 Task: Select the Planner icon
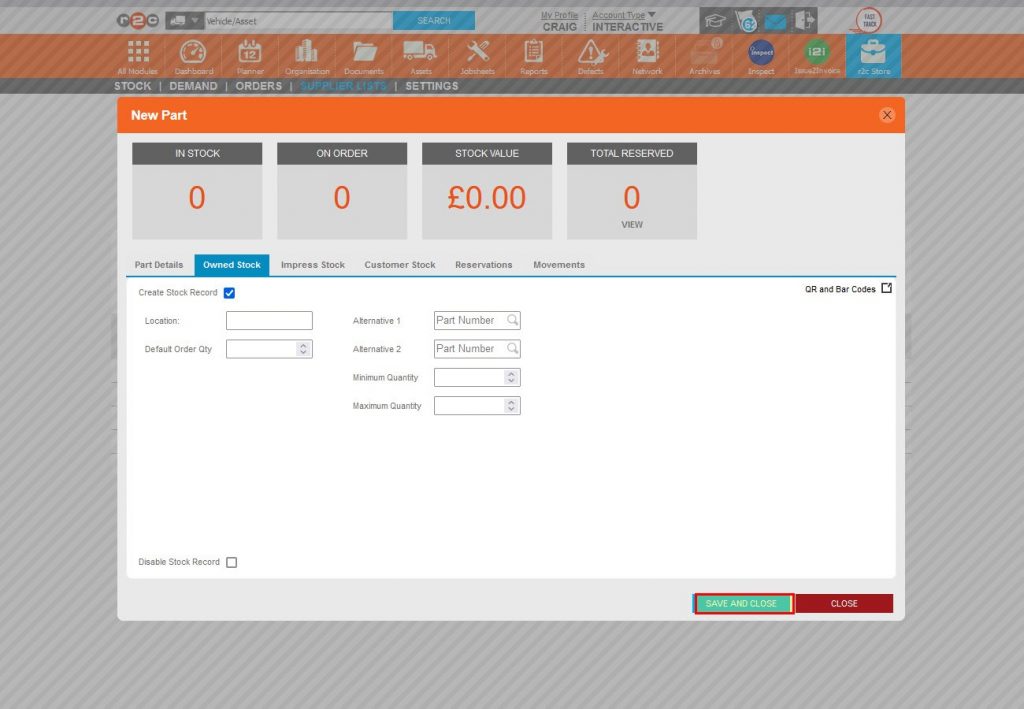249,55
